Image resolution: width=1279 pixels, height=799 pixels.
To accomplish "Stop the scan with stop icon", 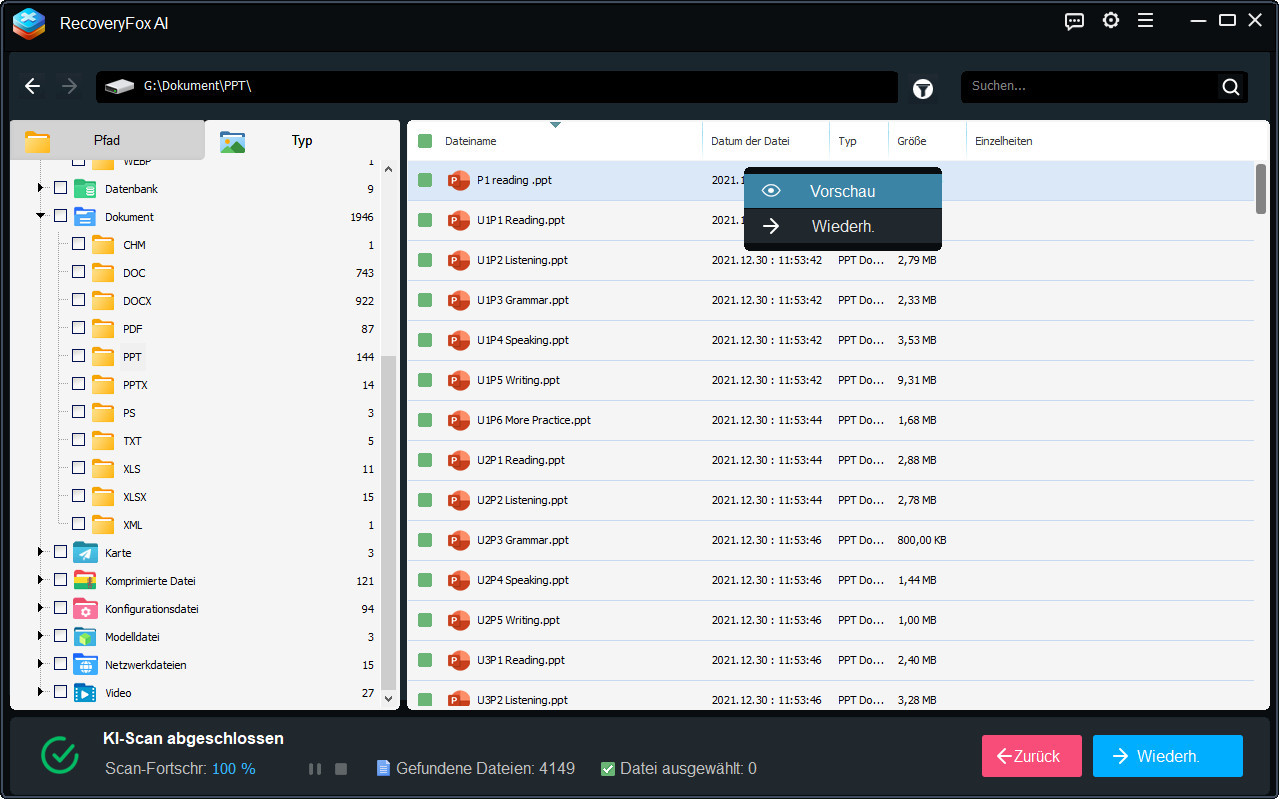I will [341, 769].
